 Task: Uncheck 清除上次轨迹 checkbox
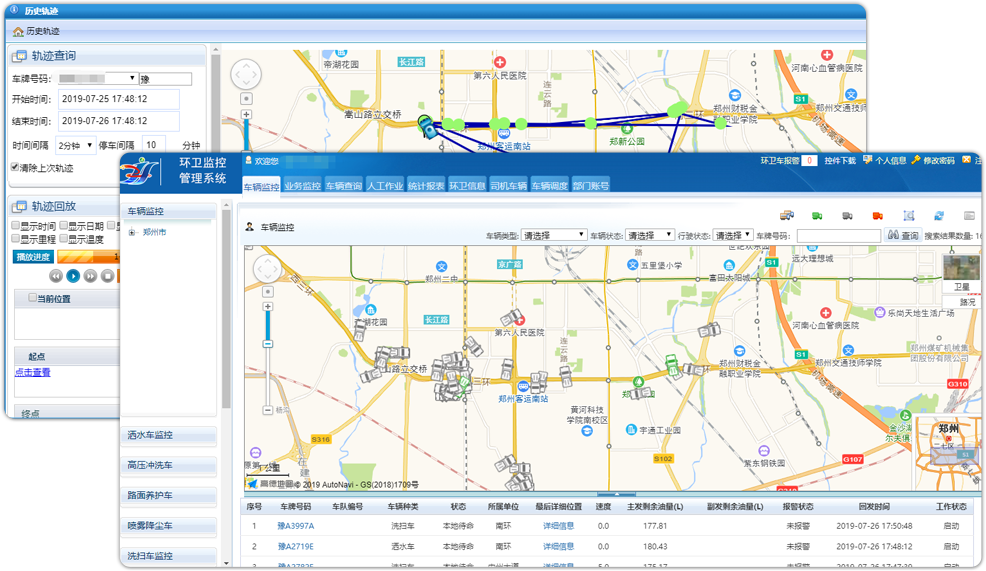pyautogui.click(x=15, y=168)
